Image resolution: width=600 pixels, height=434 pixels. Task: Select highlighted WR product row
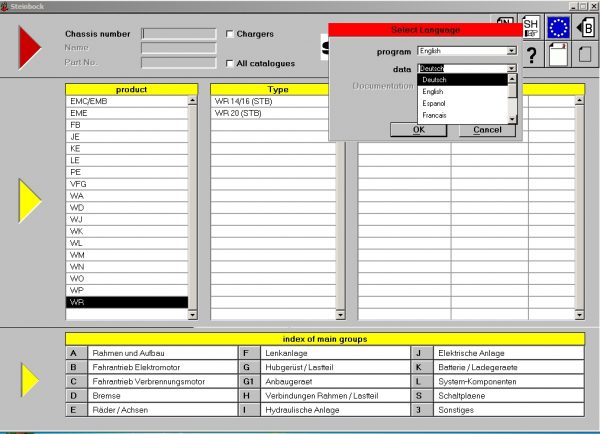pyautogui.click(x=127, y=302)
